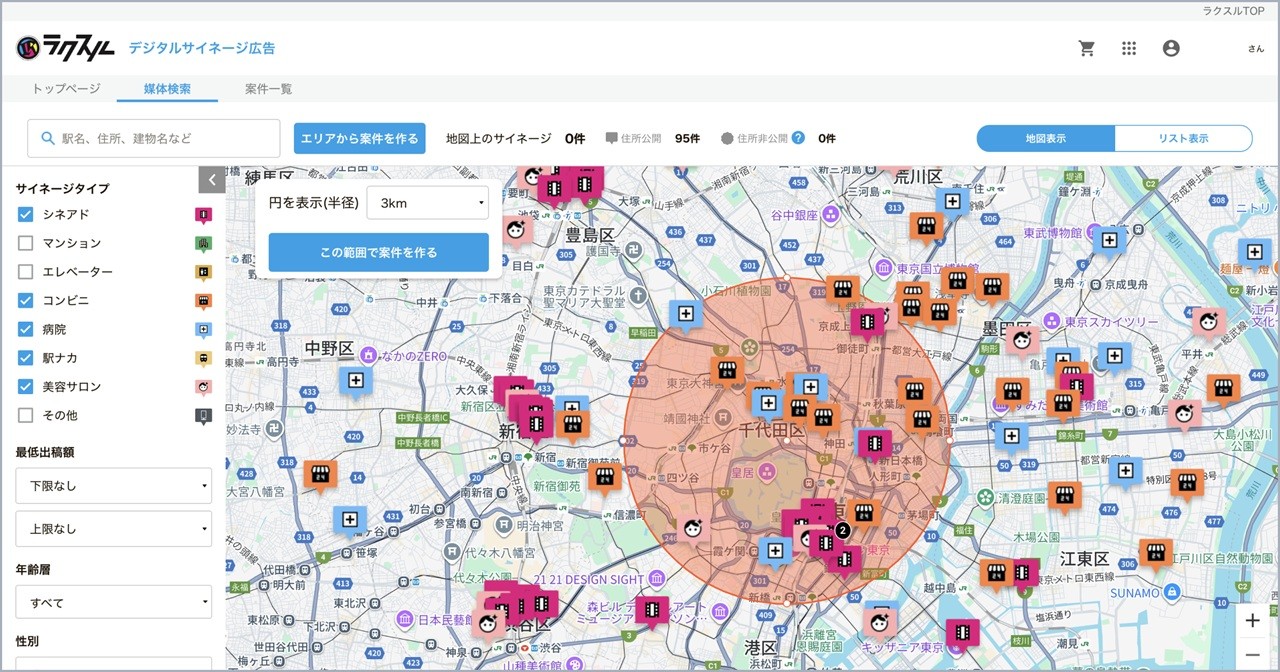Viewport: 1280px width, 672px height.
Task: Click the エリアから案件を作る button
Action: pos(360,138)
